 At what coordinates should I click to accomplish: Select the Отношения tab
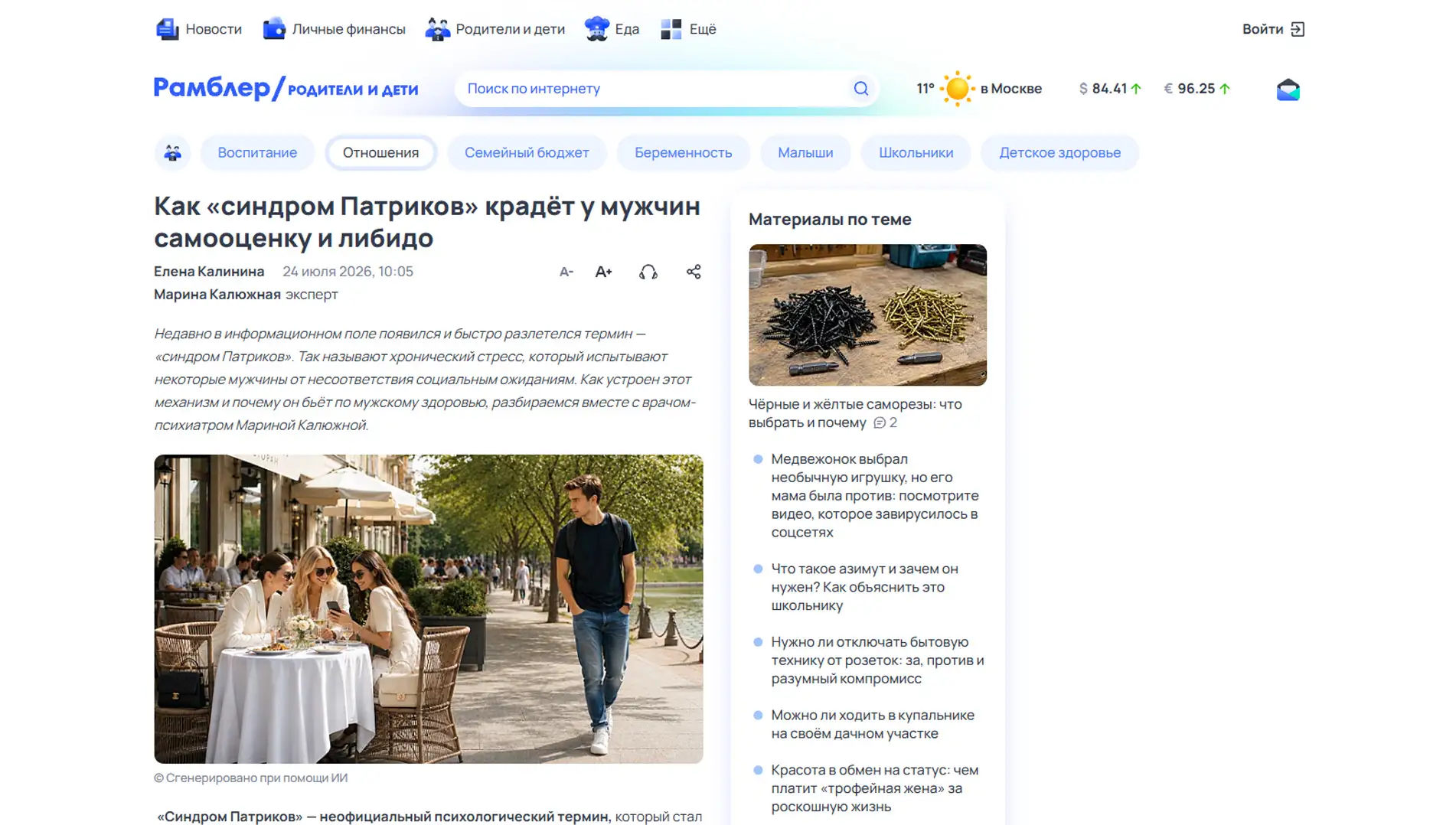(380, 152)
